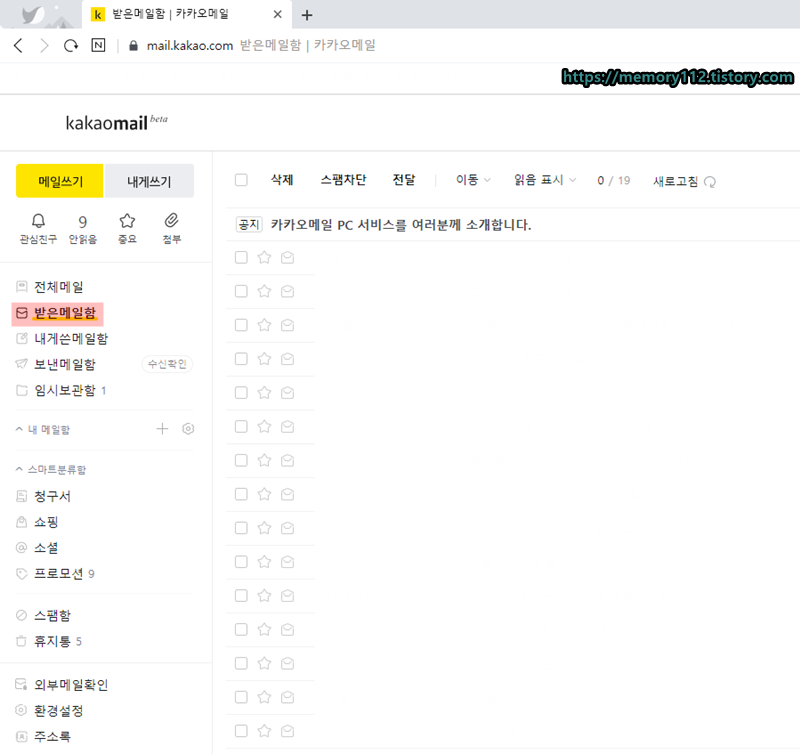The height and width of the screenshot is (754, 800).
Task: Reload the page in browser toolbar
Action: pos(71,46)
